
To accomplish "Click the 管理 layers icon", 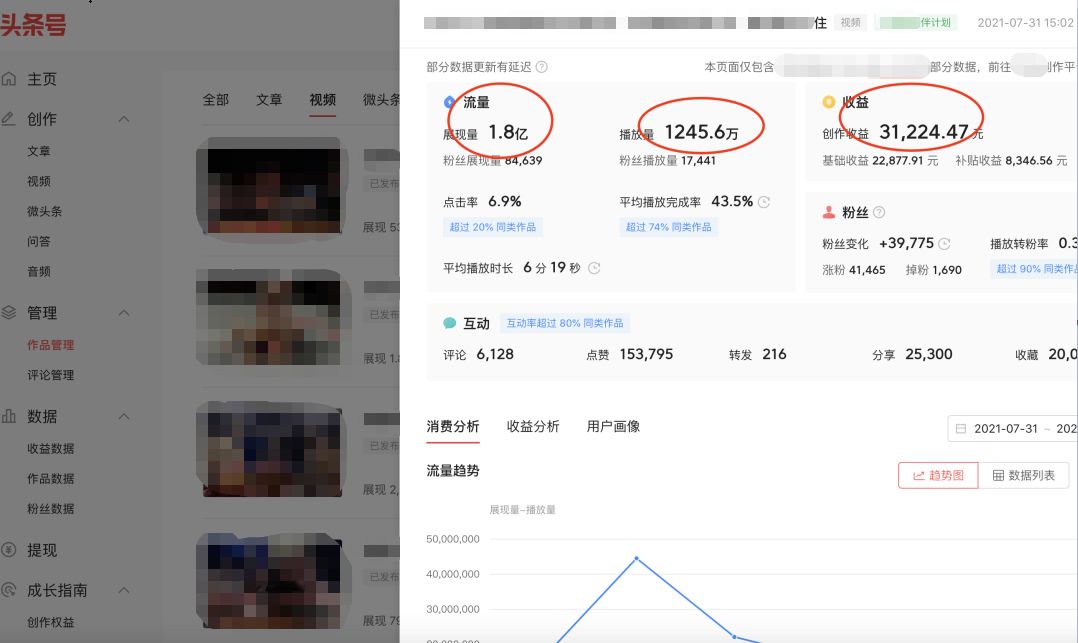I will (9, 313).
